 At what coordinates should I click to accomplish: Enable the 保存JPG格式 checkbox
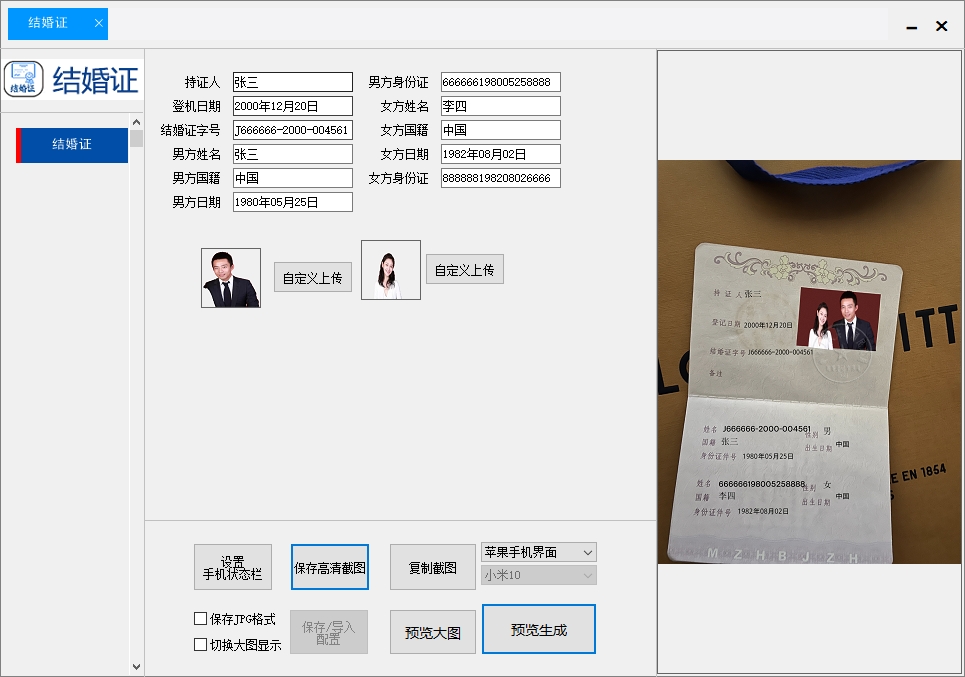(200, 618)
